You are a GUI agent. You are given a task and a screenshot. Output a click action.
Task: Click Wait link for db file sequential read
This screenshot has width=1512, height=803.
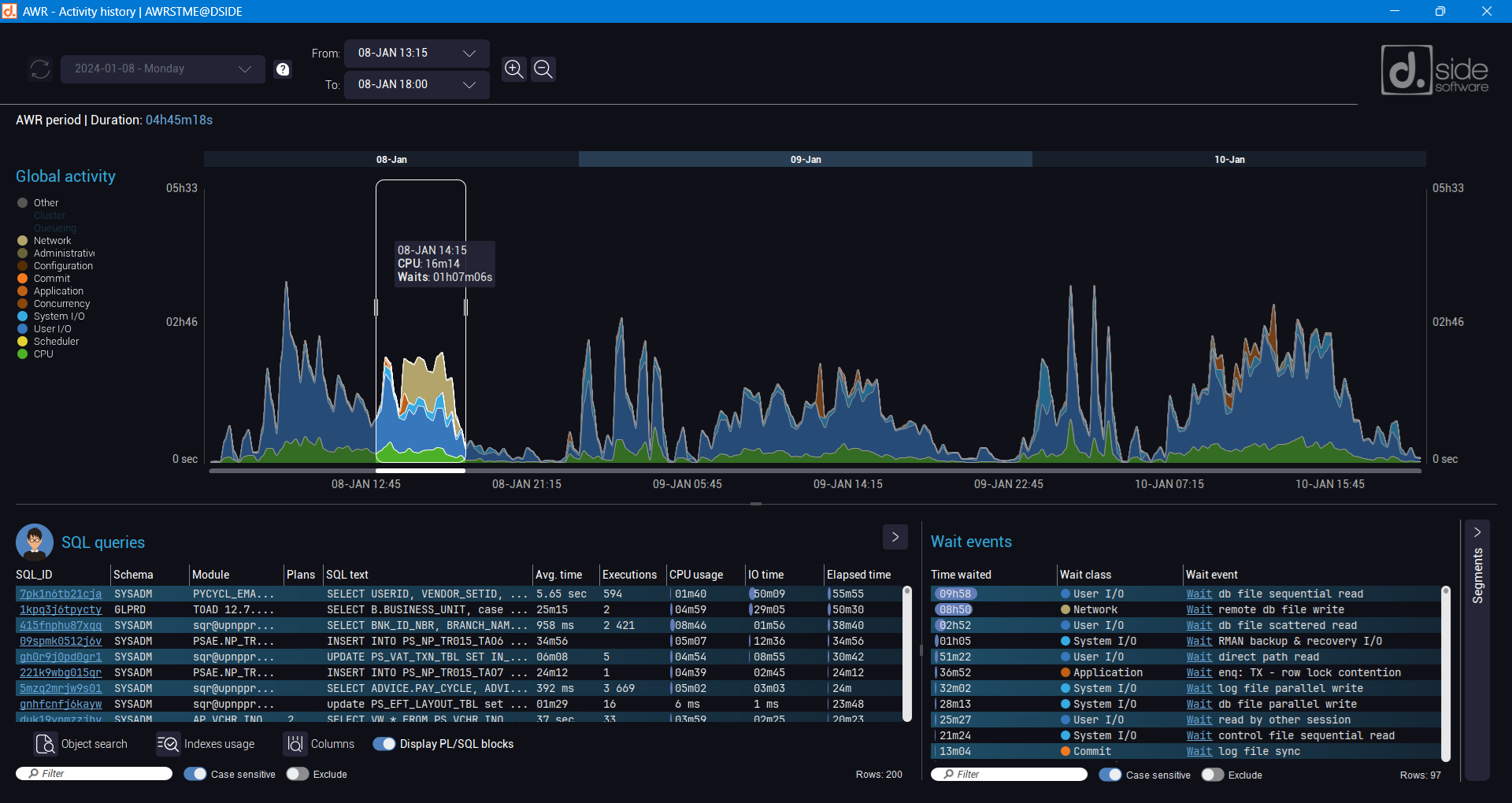pos(1199,594)
